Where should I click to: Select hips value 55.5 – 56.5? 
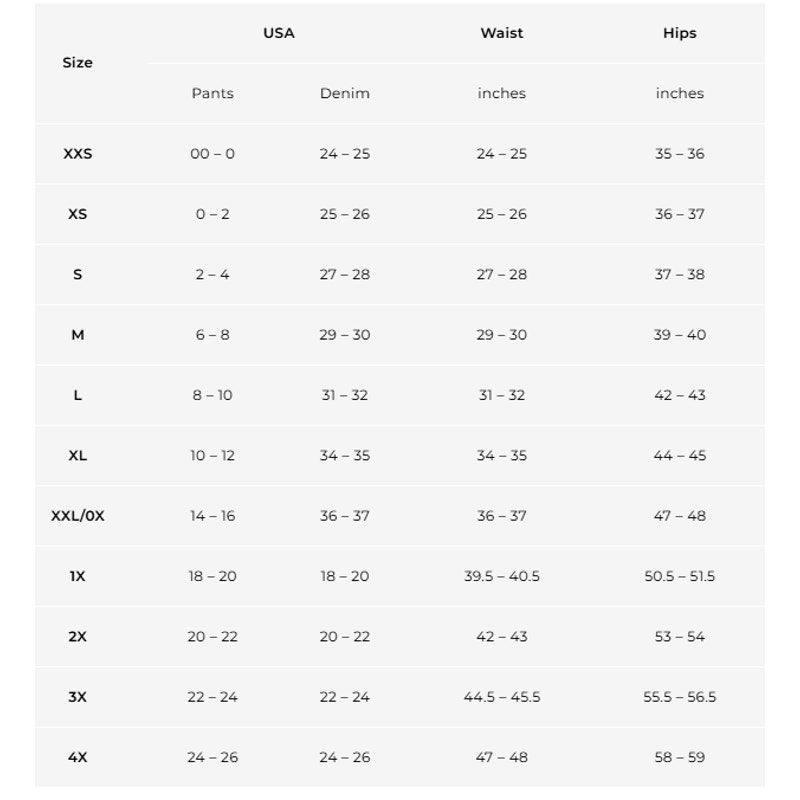pyautogui.click(x=680, y=697)
